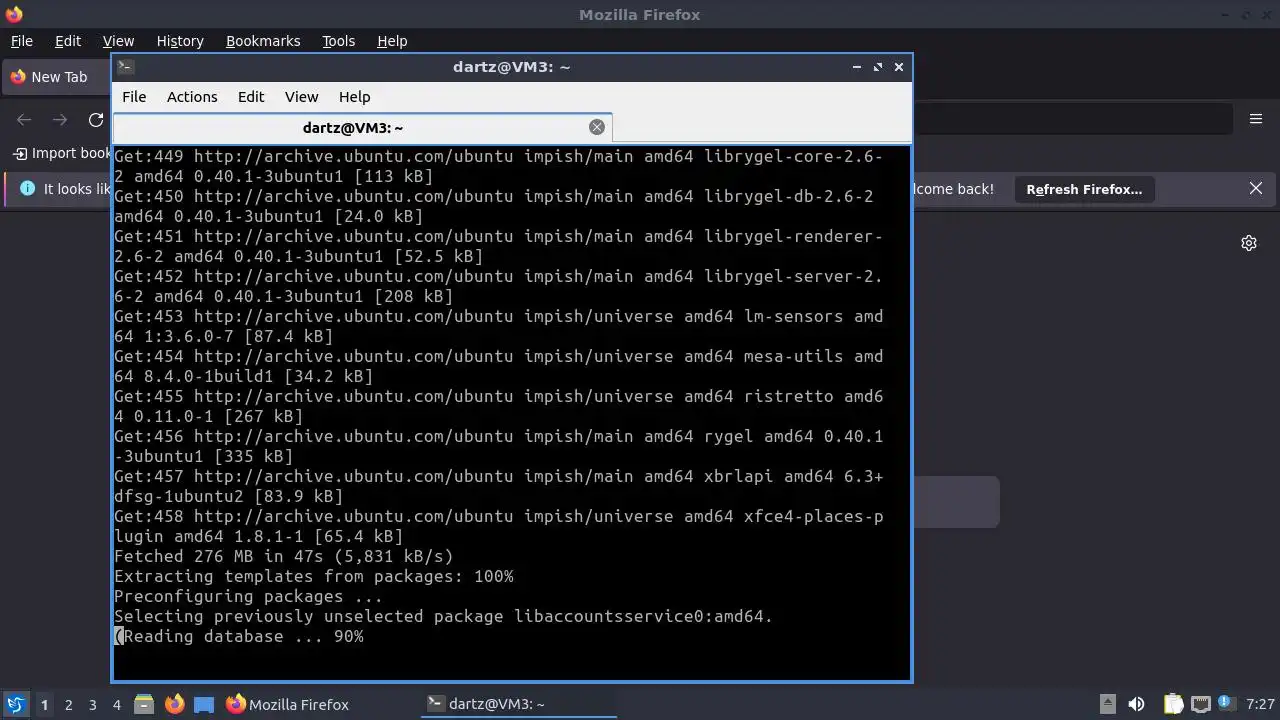This screenshot has width=1280, height=720.
Task: Click the show desktop icon in panel
Action: coord(204,704)
